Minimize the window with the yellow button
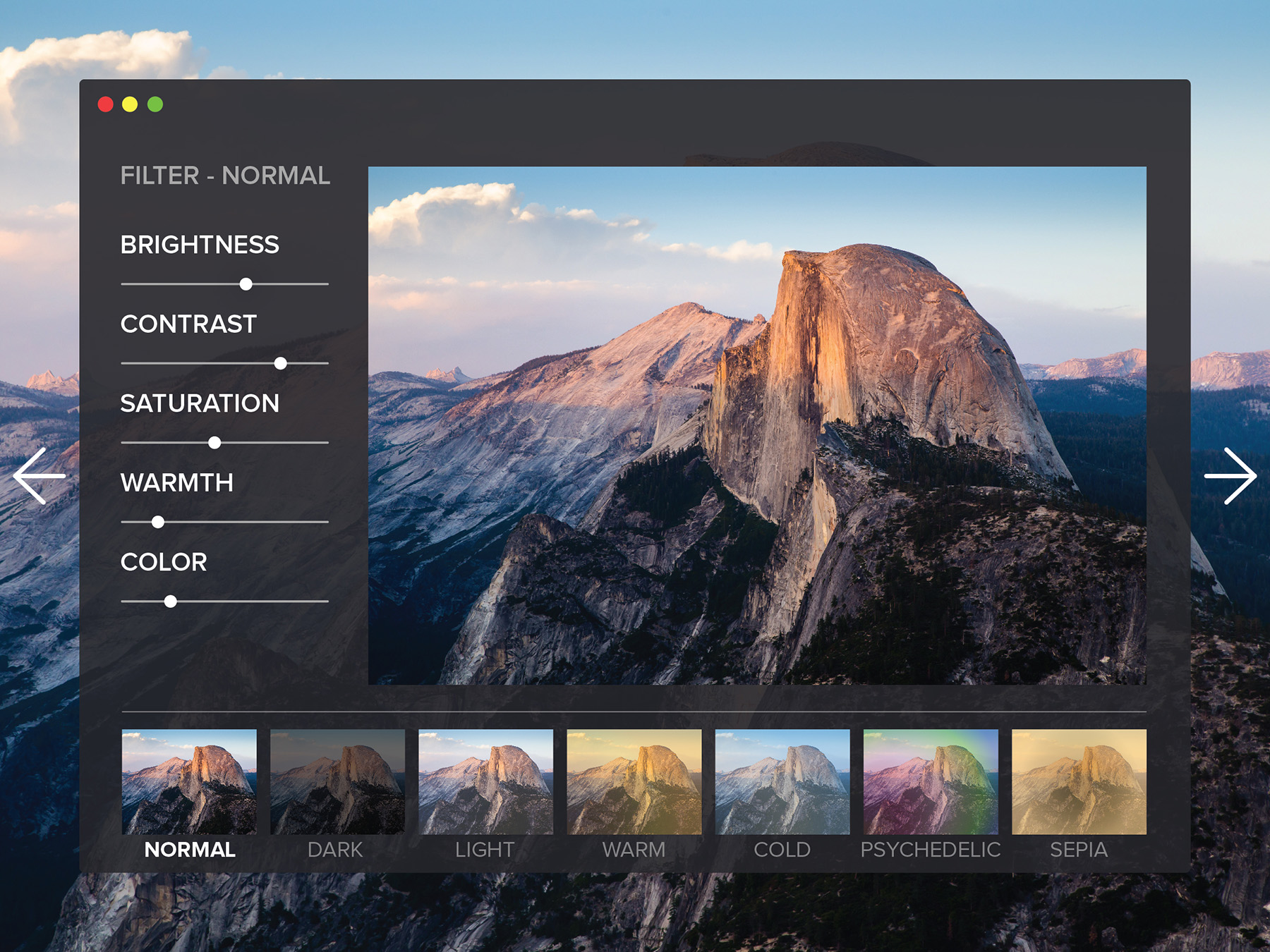The width and height of the screenshot is (1270, 952). [130, 104]
